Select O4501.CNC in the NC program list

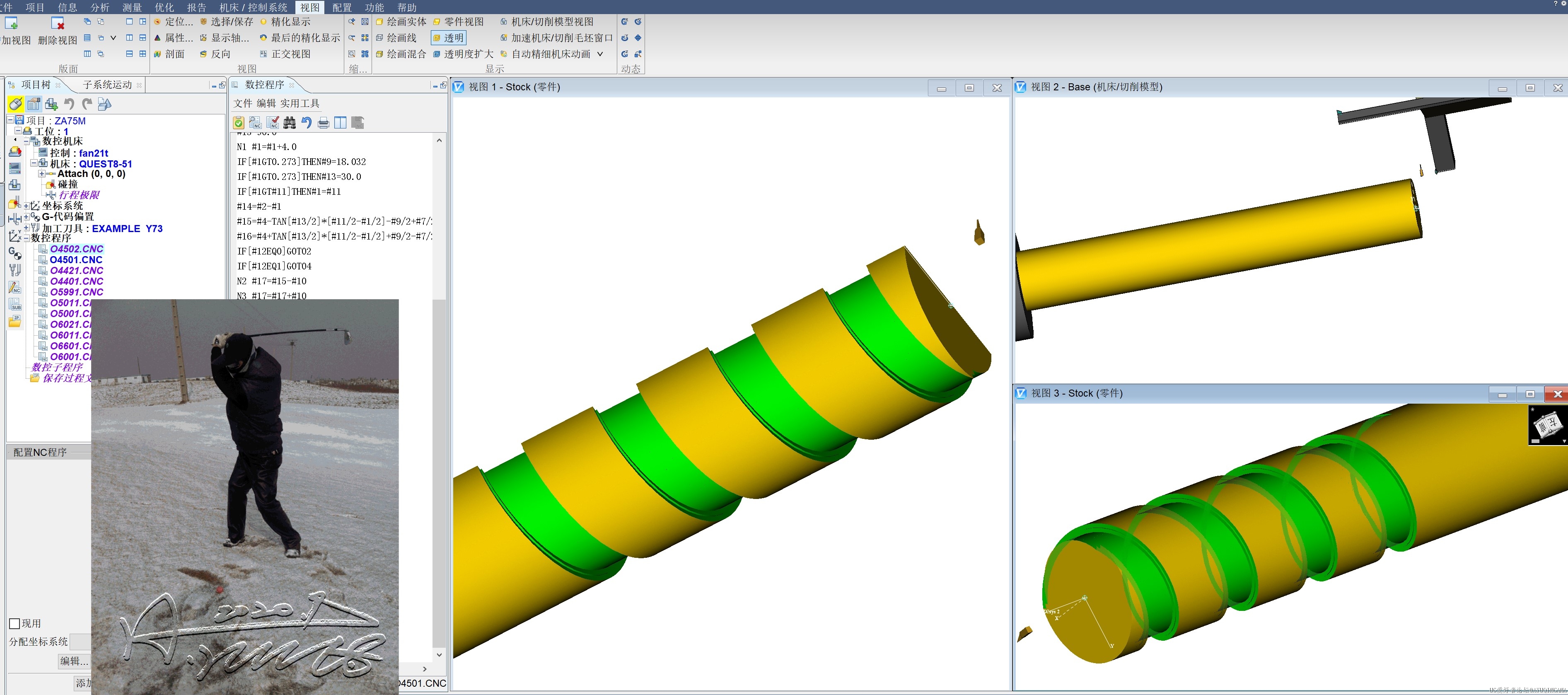coord(76,259)
